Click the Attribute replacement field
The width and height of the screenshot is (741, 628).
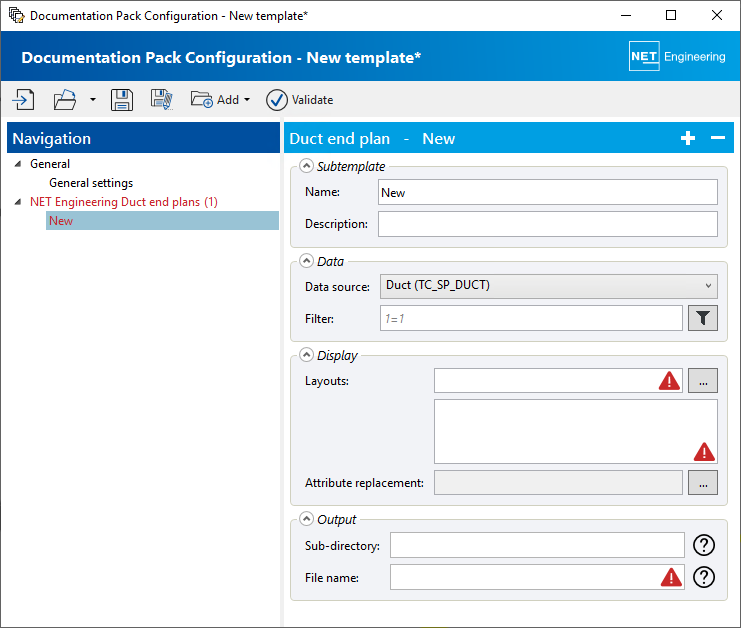point(558,482)
